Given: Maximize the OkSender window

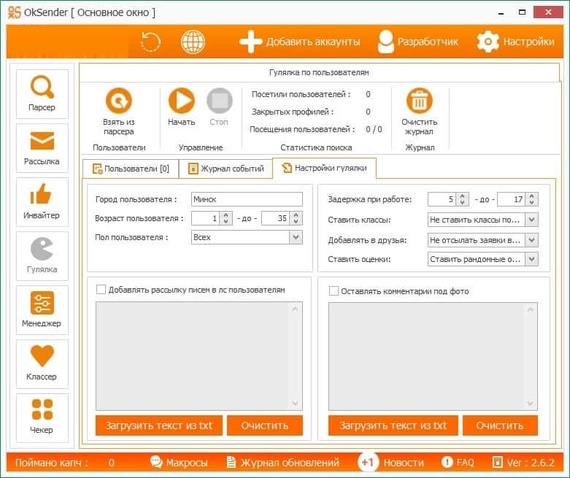Looking at the screenshot, I should (522, 12).
